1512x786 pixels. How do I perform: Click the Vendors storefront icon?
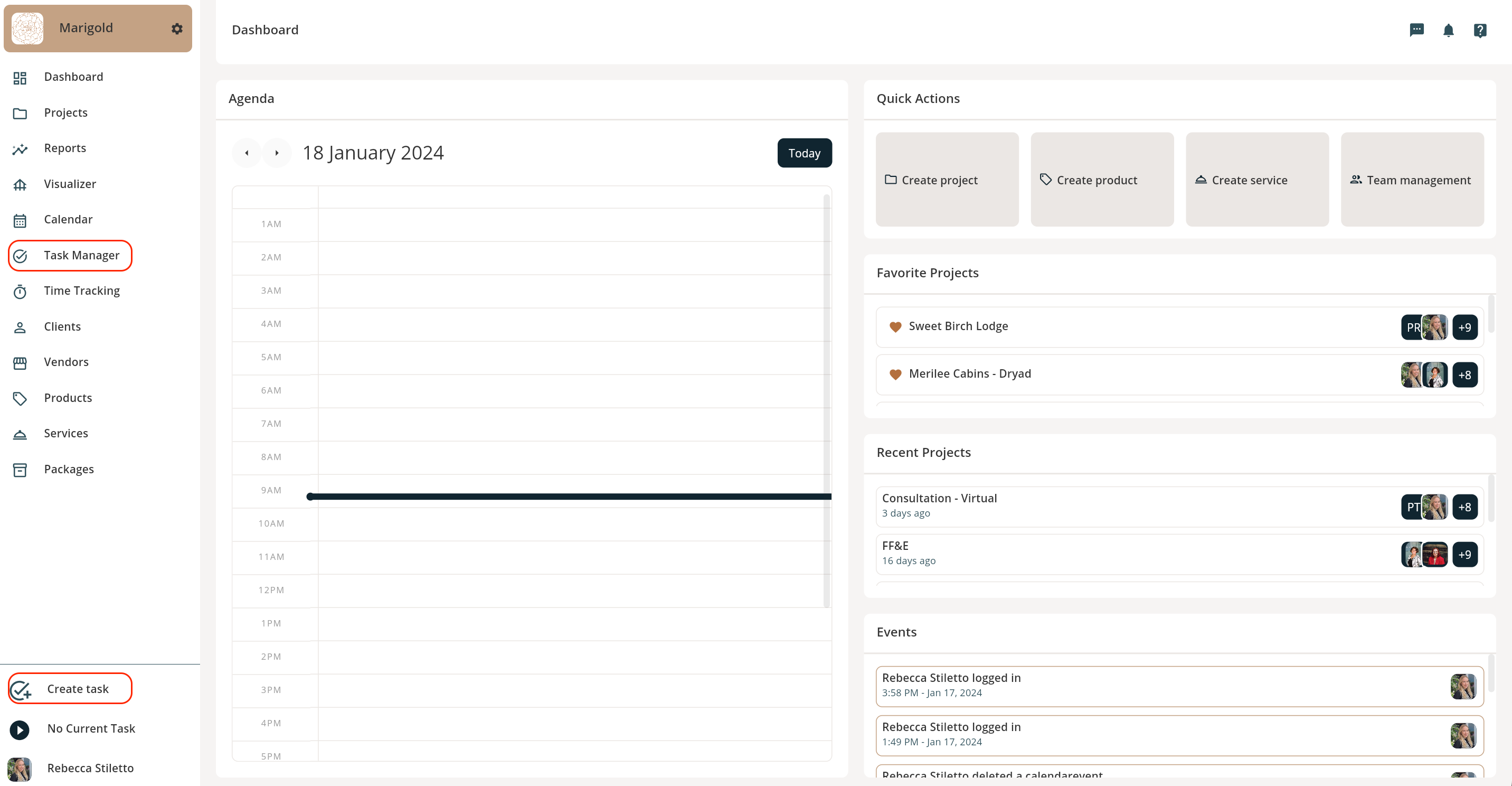(20, 363)
